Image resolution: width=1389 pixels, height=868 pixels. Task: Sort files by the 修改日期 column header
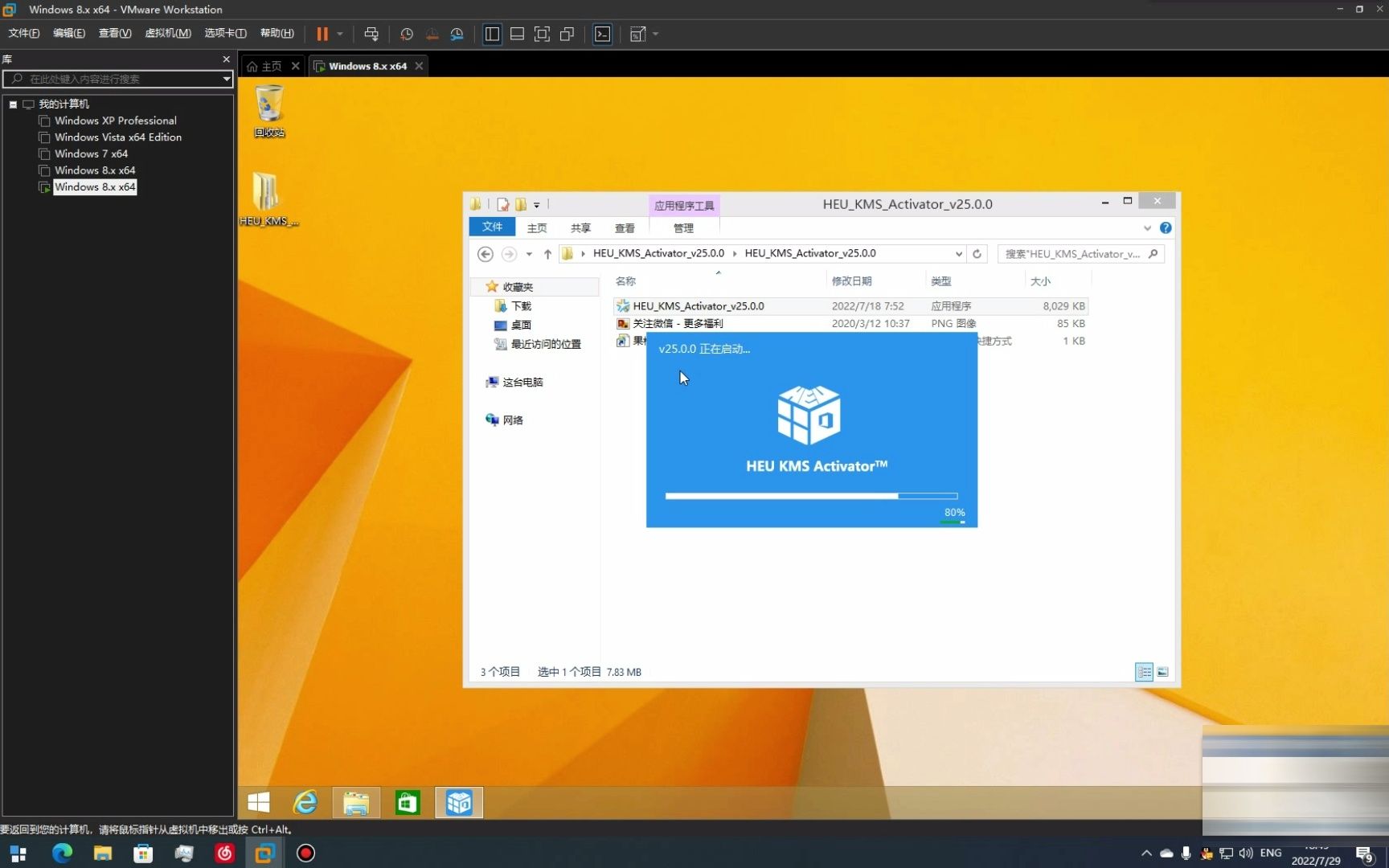click(852, 281)
